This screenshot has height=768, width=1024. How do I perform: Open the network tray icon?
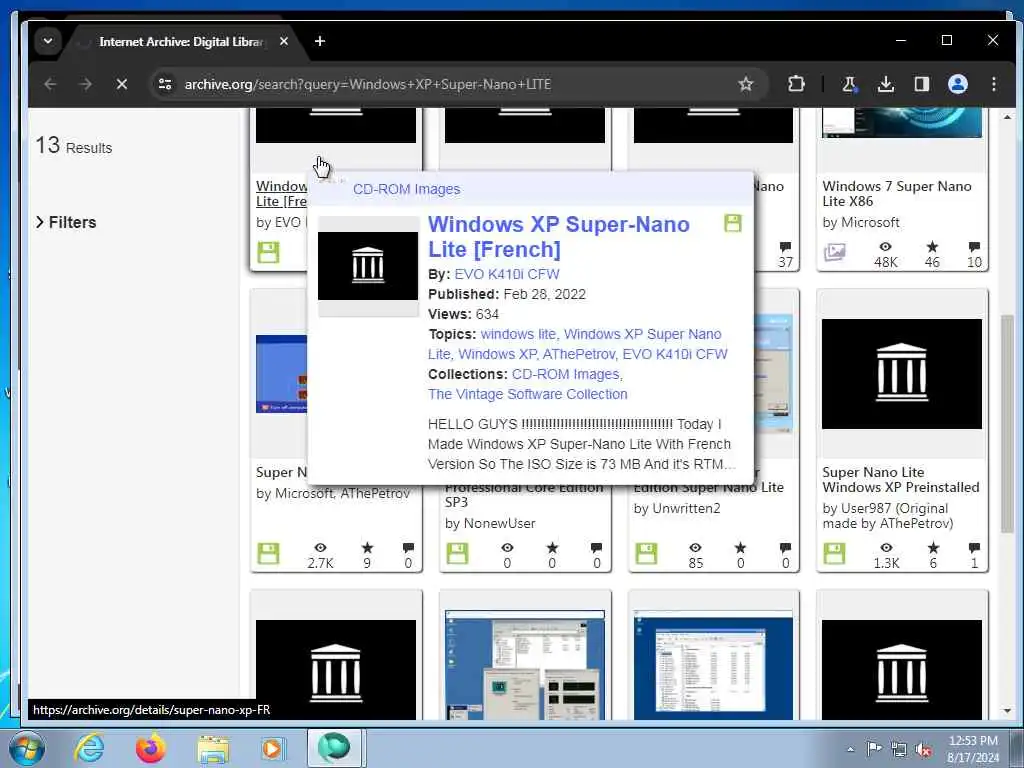pyautogui.click(x=899, y=750)
